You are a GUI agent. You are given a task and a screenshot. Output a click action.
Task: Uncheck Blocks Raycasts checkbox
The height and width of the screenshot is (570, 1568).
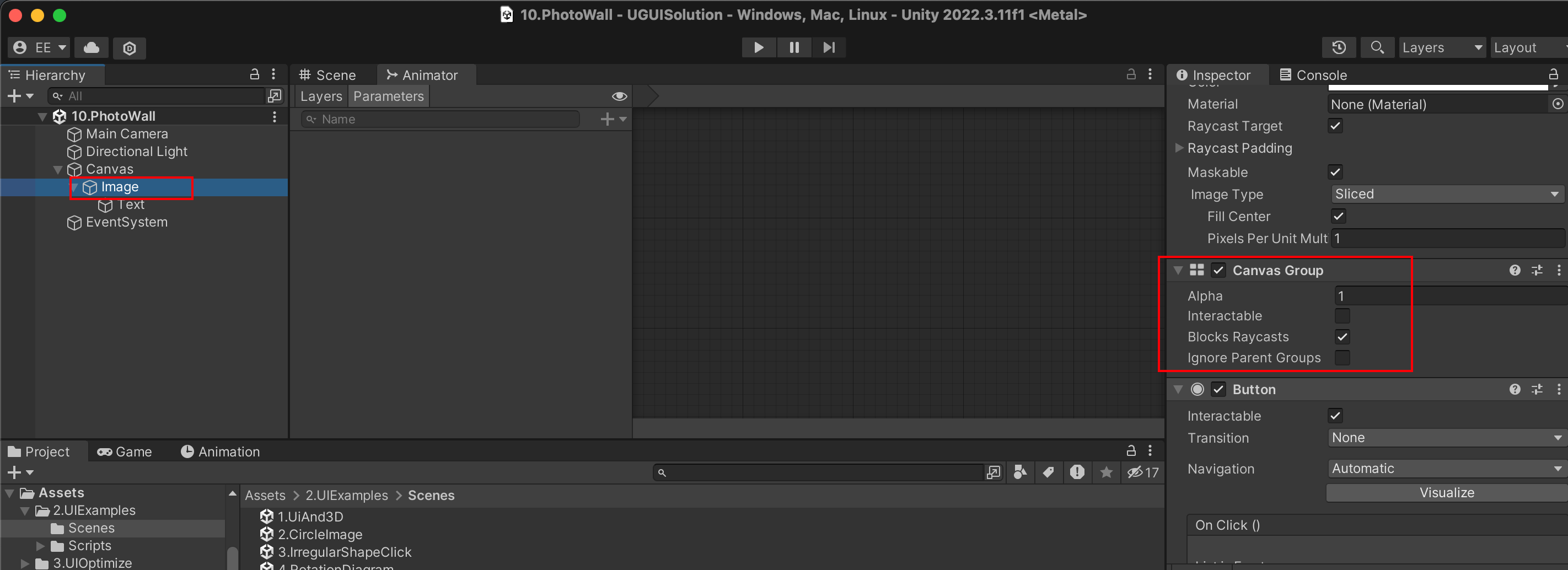tap(1342, 337)
